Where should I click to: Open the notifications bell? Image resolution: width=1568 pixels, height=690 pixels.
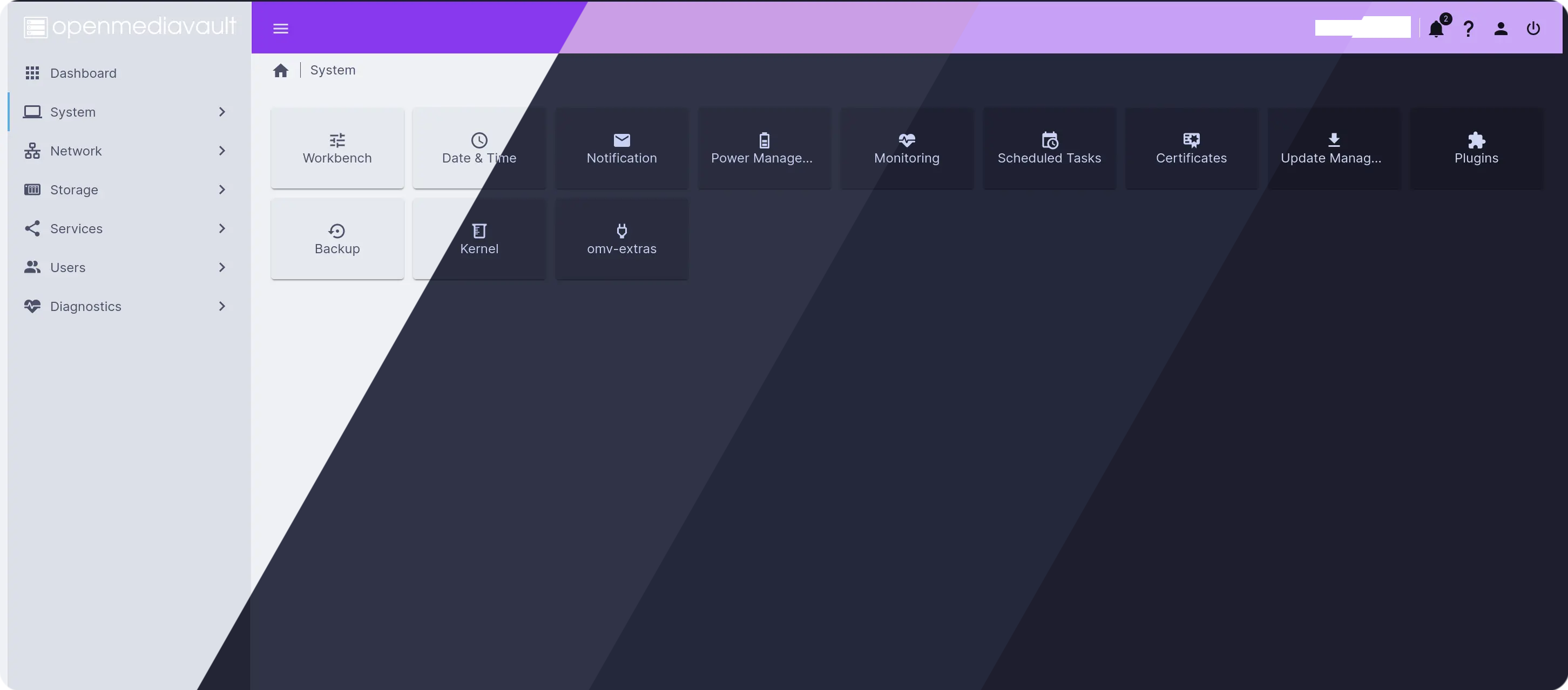pyautogui.click(x=1436, y=29)
